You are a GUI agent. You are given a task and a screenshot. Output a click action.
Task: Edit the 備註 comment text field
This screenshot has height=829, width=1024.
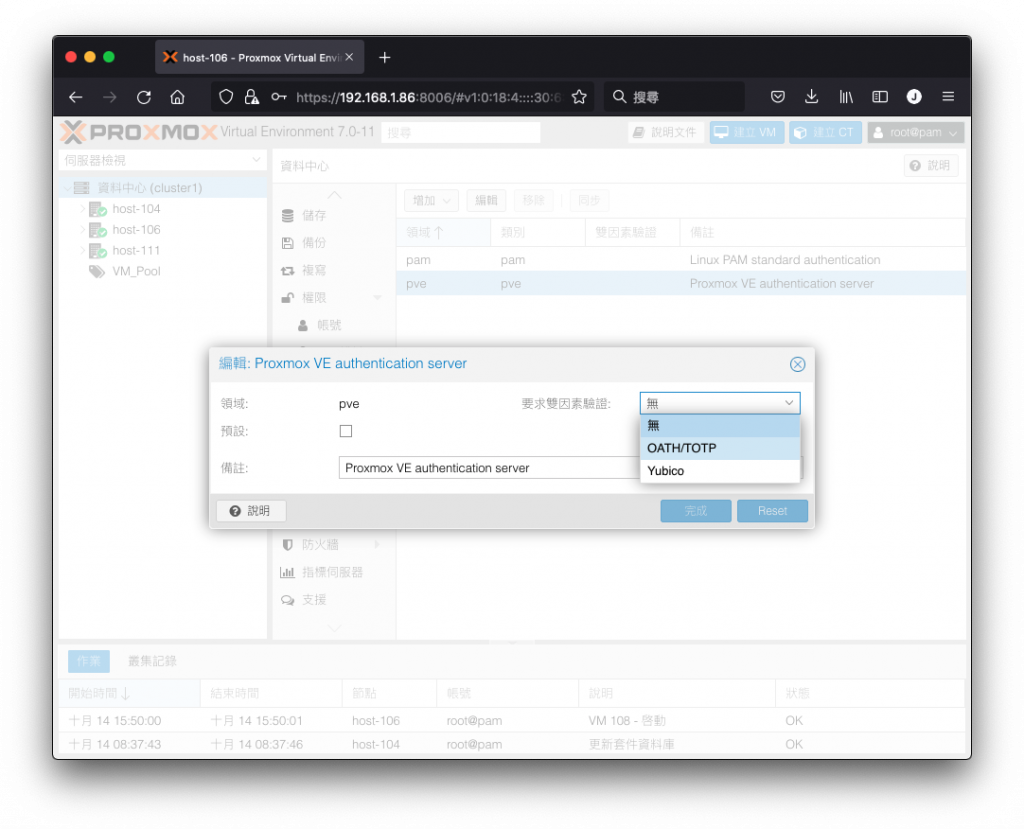[x=490, y=468]
